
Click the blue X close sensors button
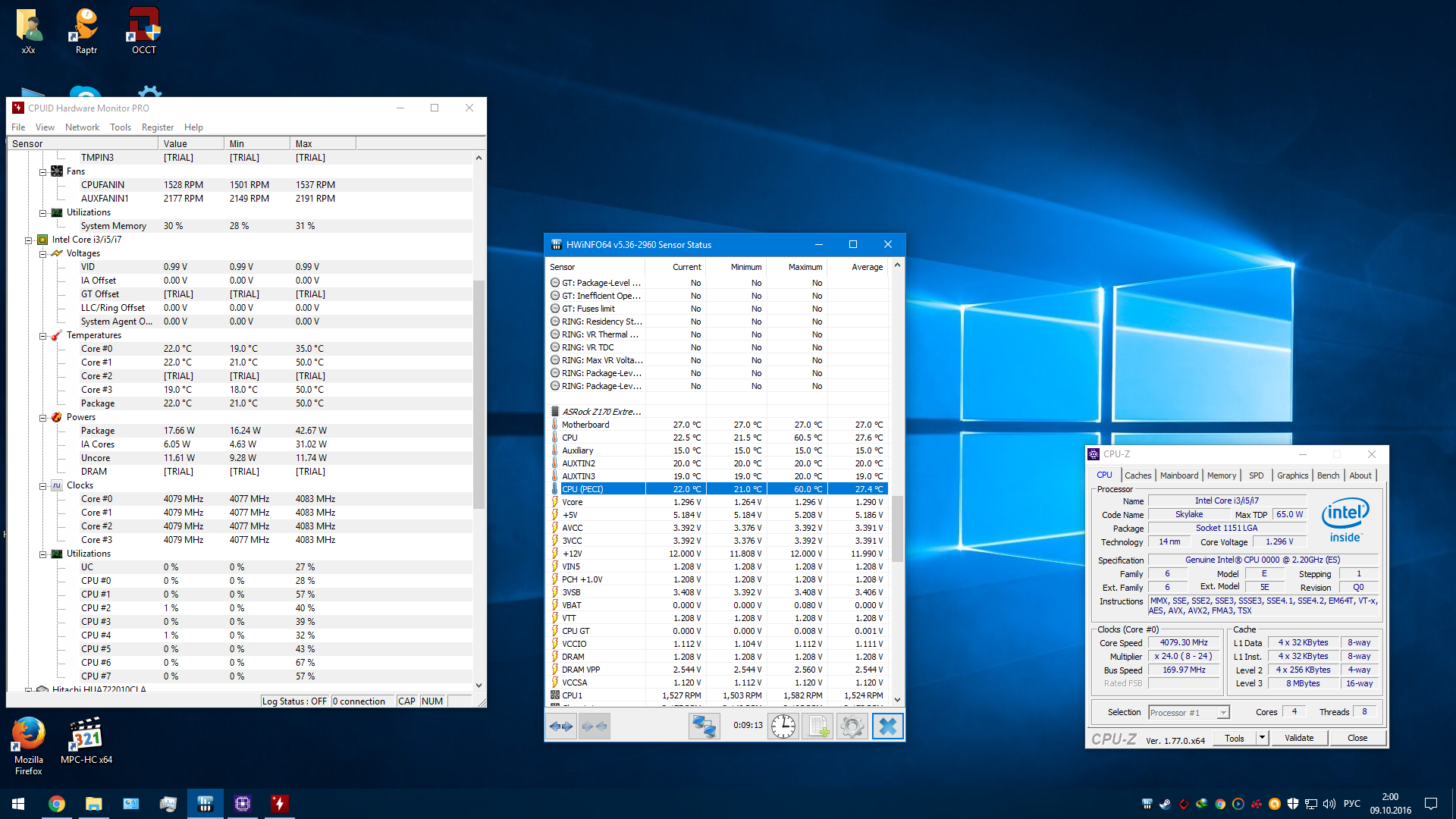tap(887, 726)
